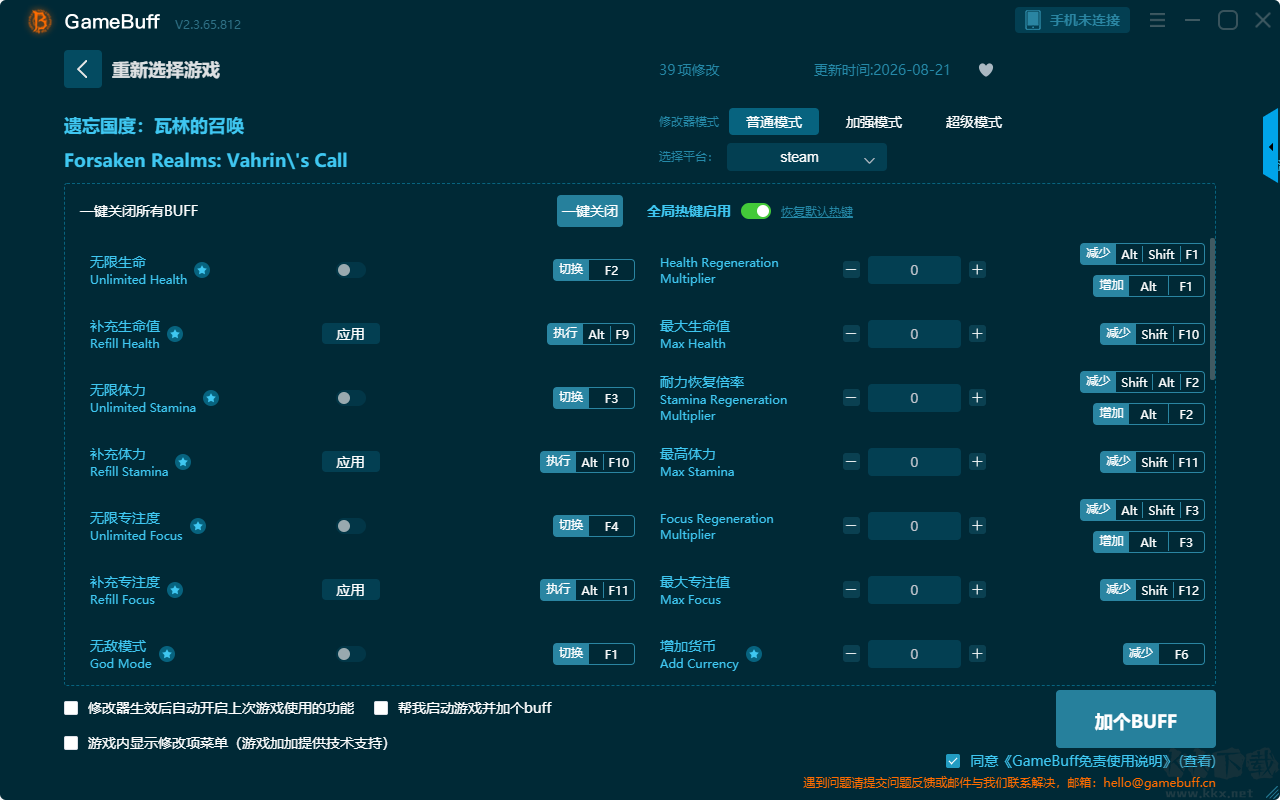Click the Max Stamina value field
The width and height of the screenshot is (1280, 800).
click(914, 462)
